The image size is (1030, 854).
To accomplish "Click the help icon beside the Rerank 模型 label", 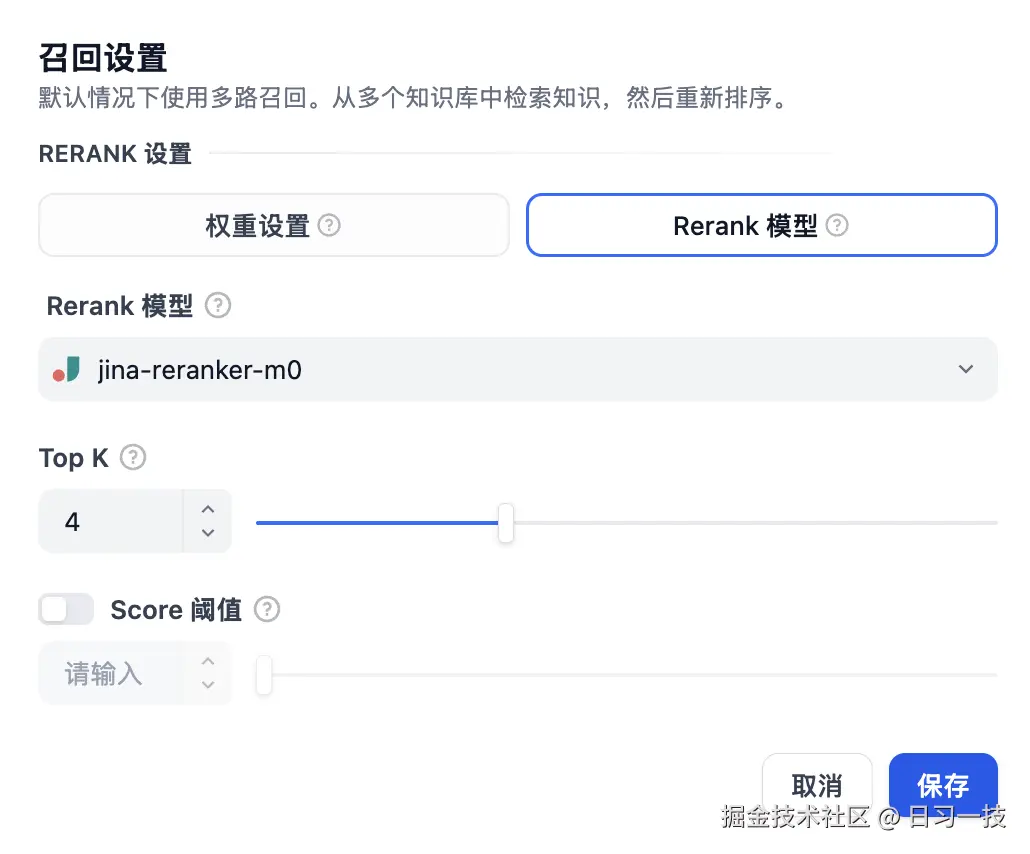I will 217,306.
